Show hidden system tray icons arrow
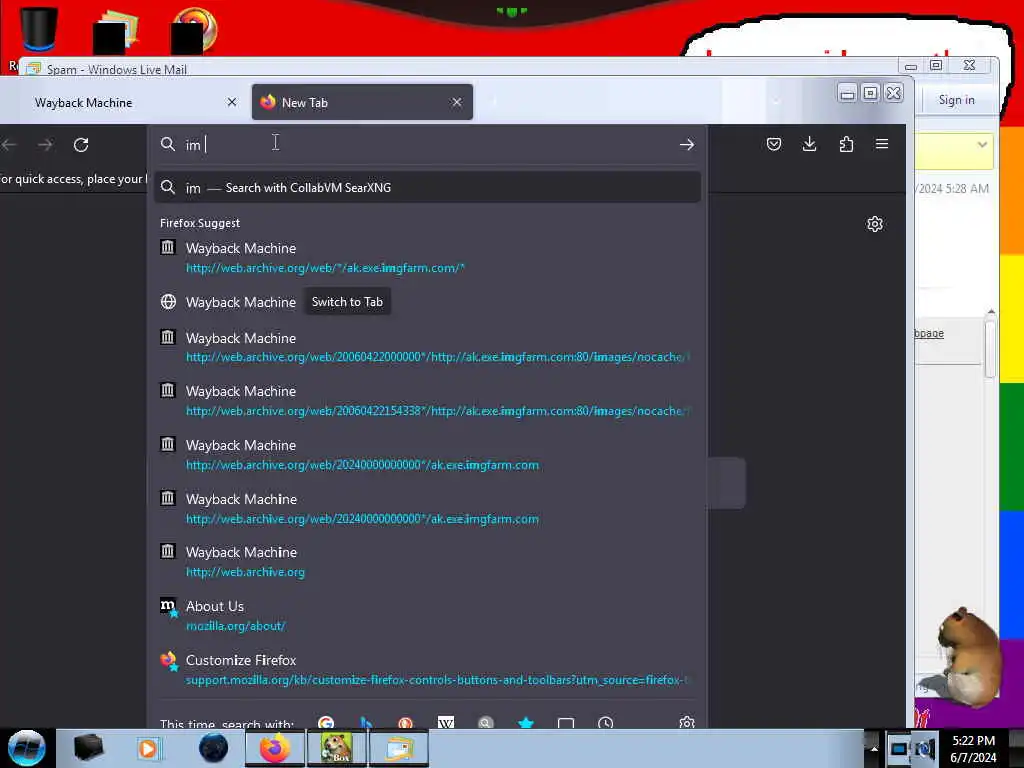Screen dimensions: 1024x768 pos(873,748)
